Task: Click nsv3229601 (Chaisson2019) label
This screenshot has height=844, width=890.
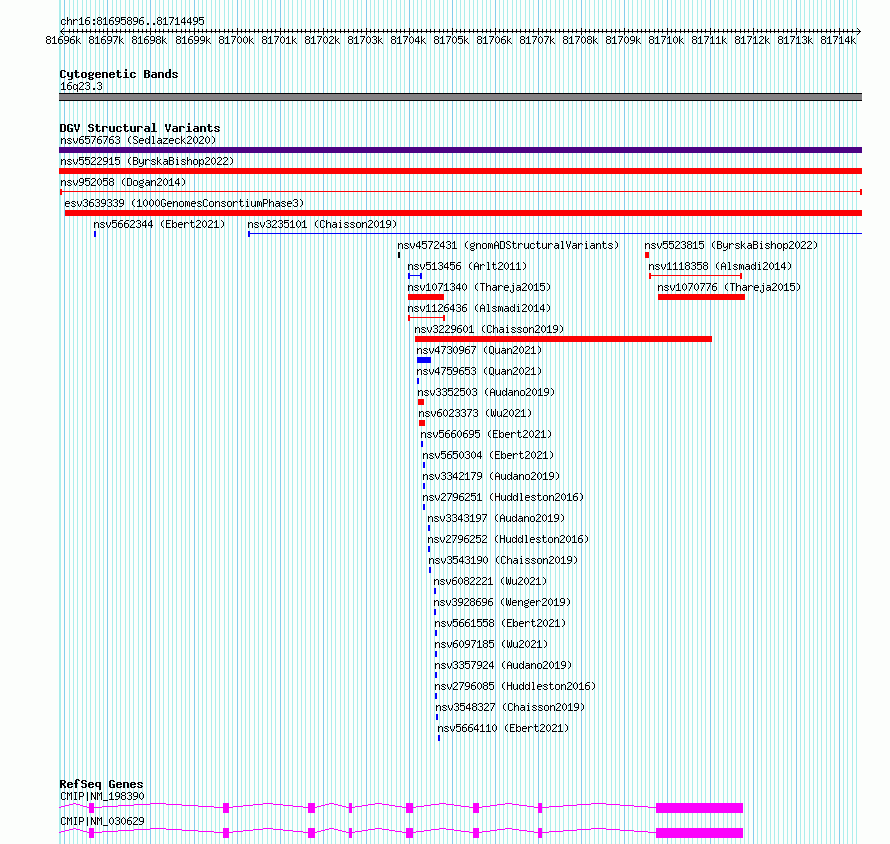Action: 489,329
